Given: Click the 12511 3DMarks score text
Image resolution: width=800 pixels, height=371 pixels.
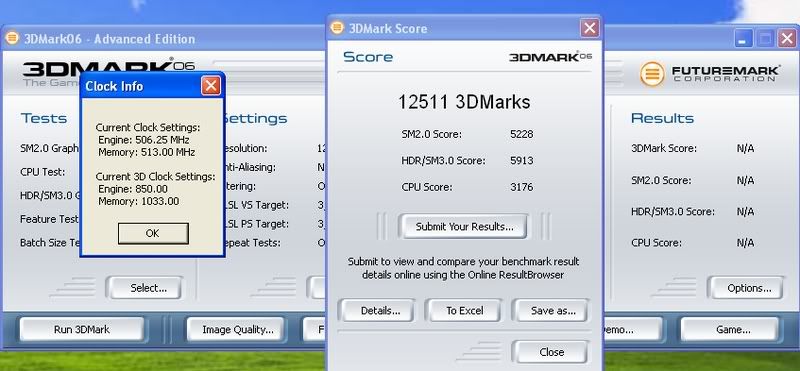Looking at the screenshot, I should click(464, 102).
